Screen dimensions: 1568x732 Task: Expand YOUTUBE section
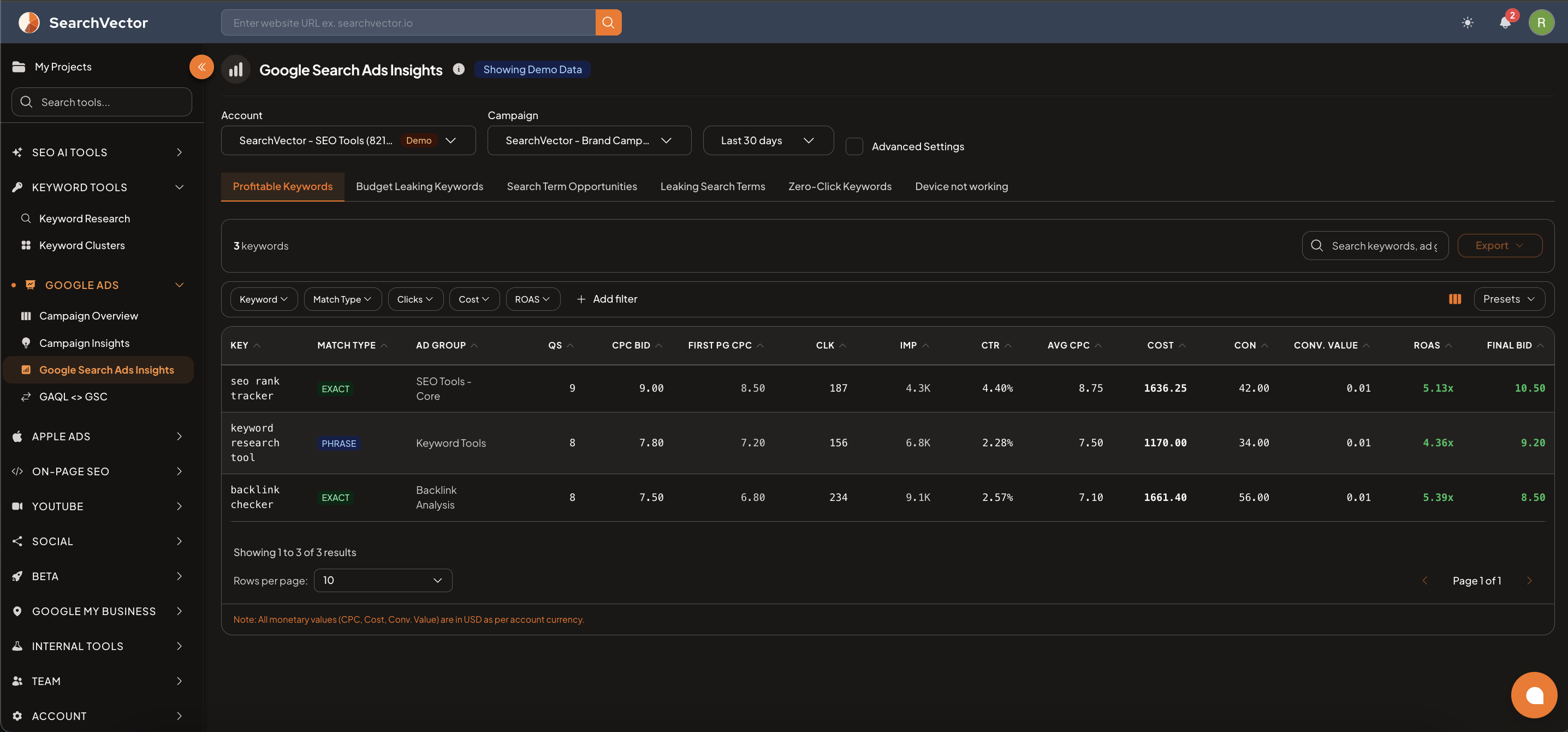pos(97,507)
